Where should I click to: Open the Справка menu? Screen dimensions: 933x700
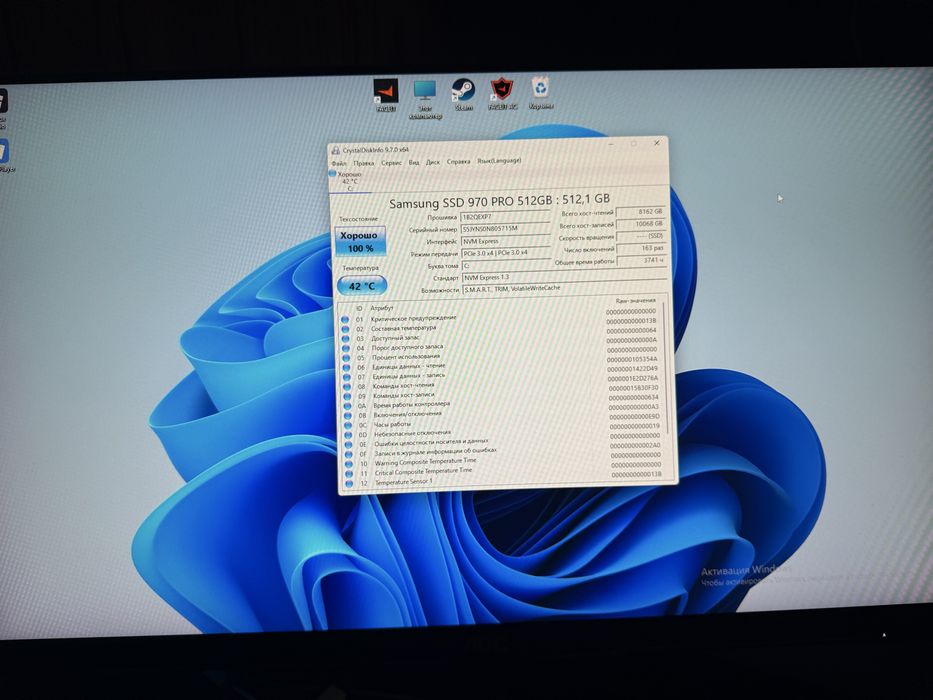459,161
